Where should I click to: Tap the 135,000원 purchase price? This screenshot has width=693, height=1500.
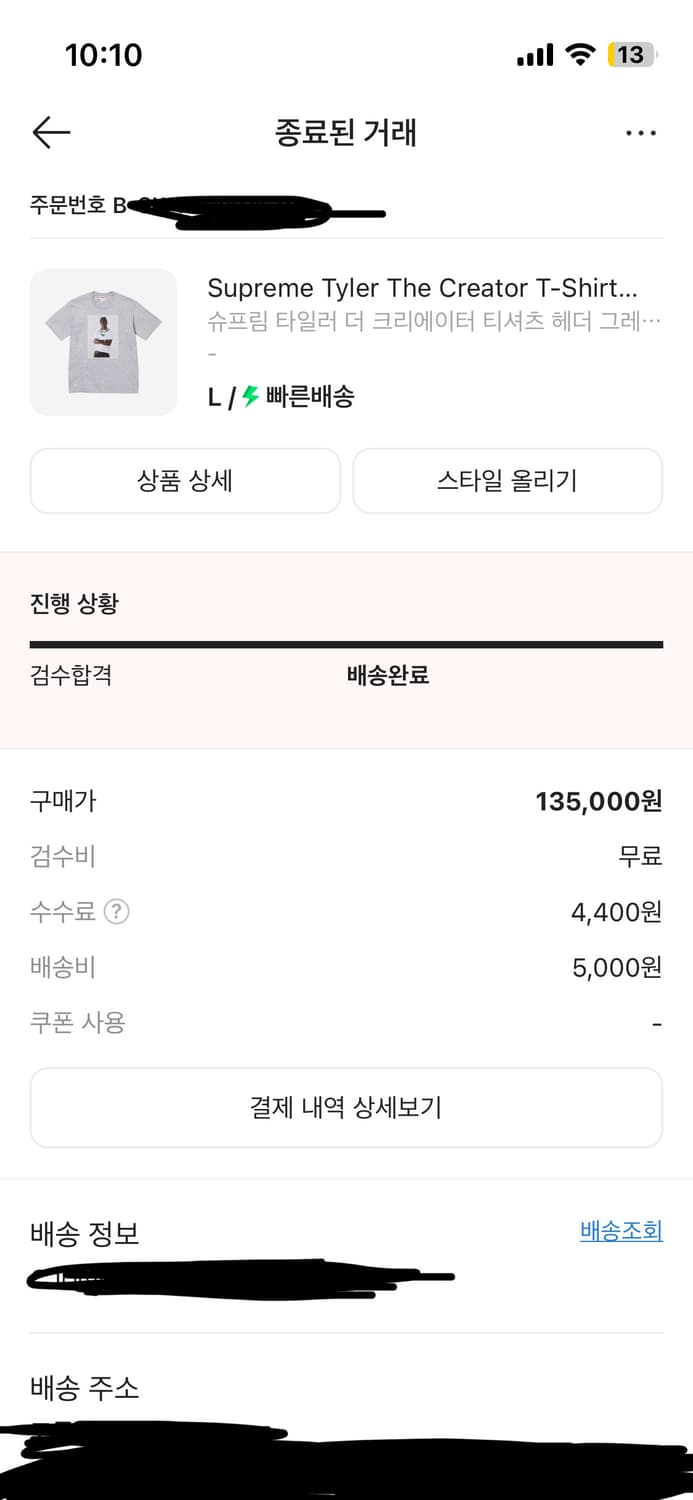pos(598,801)
